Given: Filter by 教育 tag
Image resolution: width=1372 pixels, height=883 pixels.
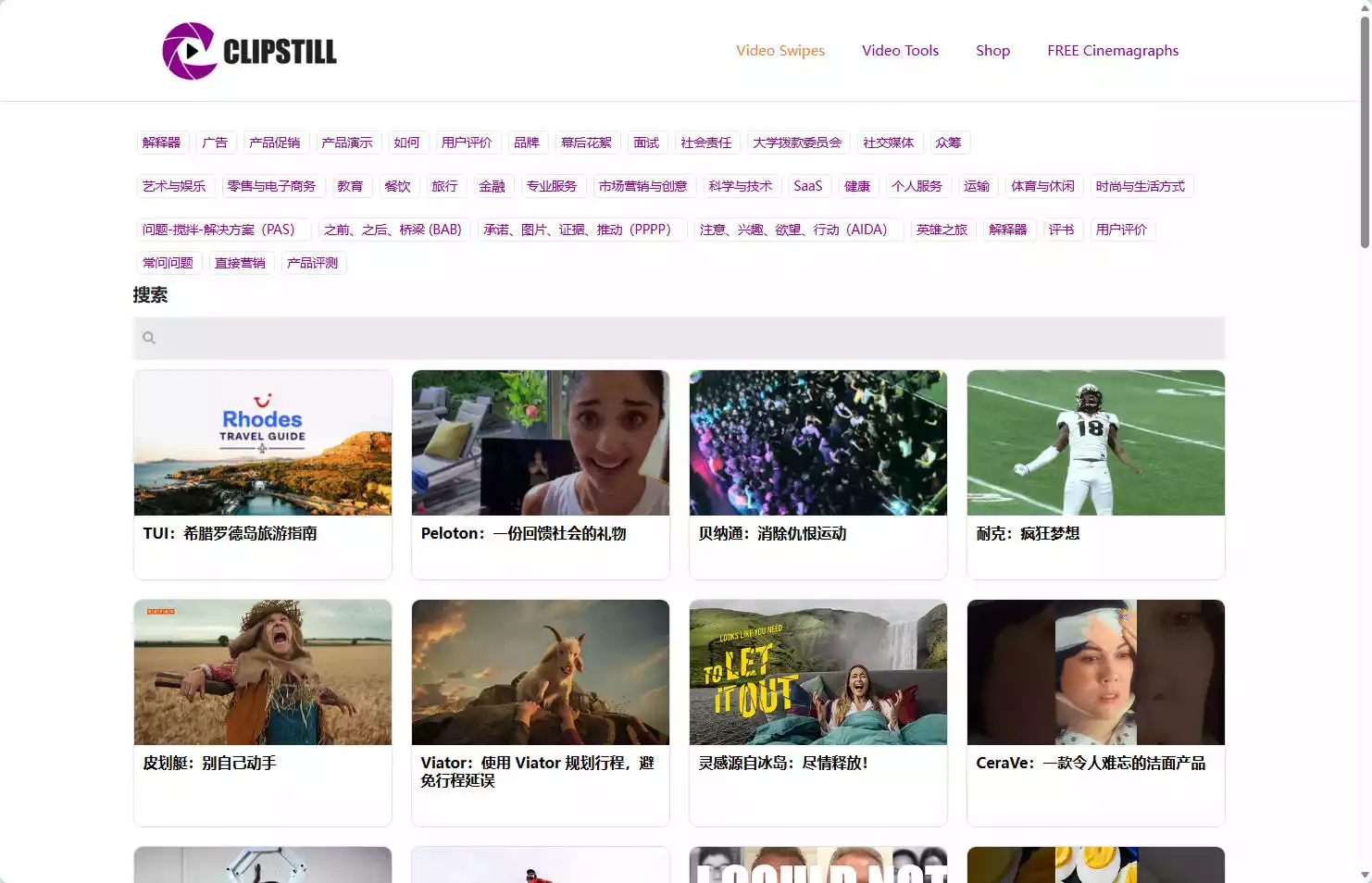Looking at the screenshot, I should tap(350, 186).
